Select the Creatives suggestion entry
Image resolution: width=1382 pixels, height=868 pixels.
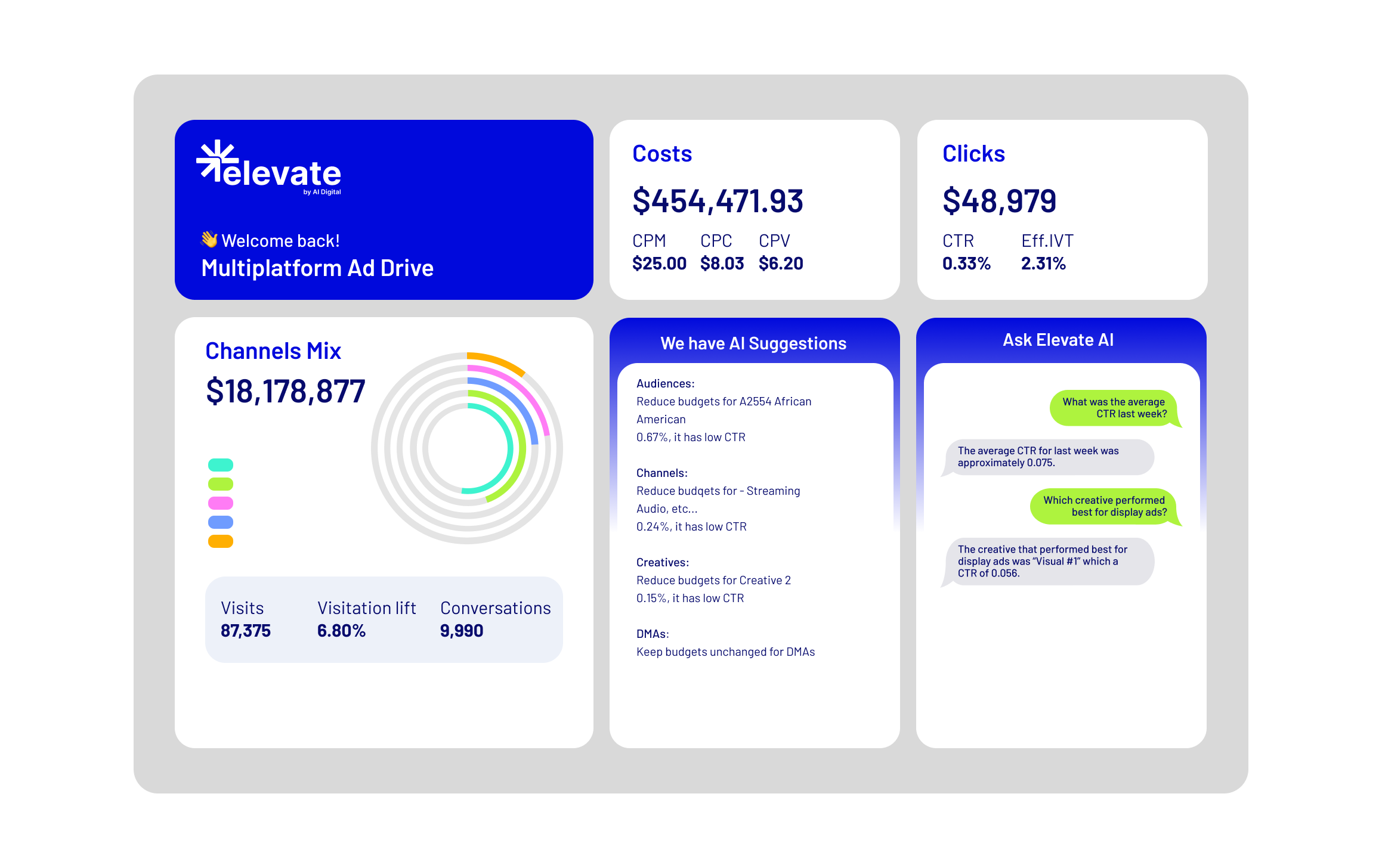tap(713, 580)
